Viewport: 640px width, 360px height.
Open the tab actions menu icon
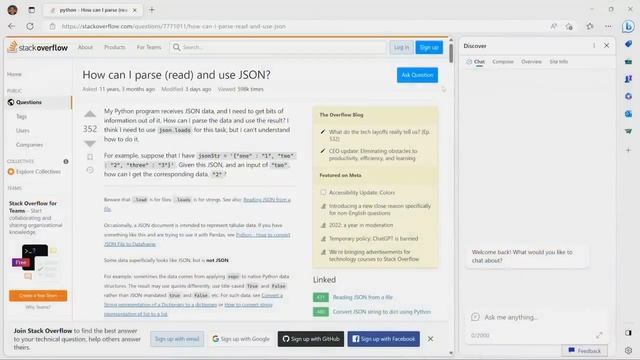pos(31,10)
